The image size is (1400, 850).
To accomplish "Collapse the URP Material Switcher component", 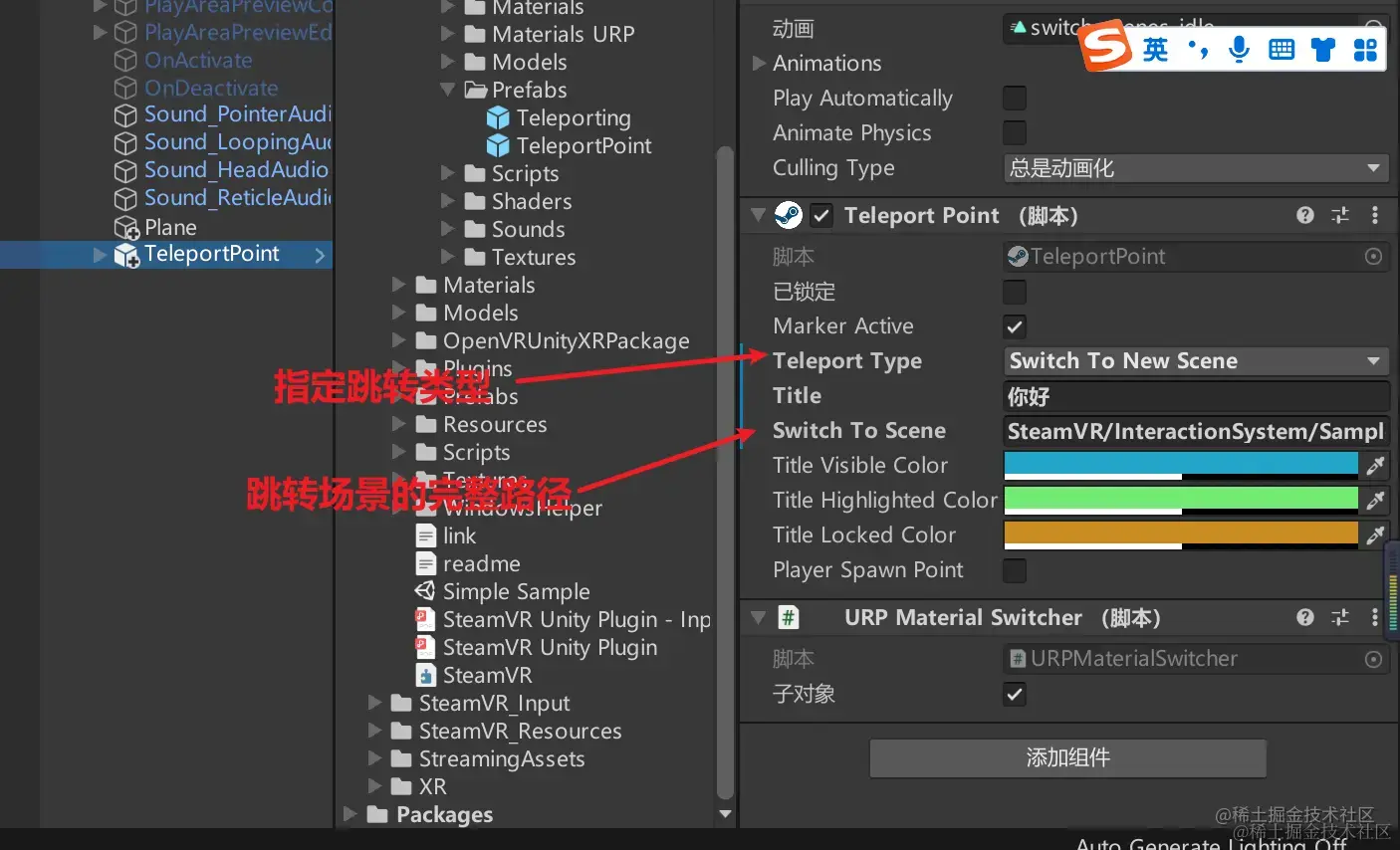I will (758, 617).
